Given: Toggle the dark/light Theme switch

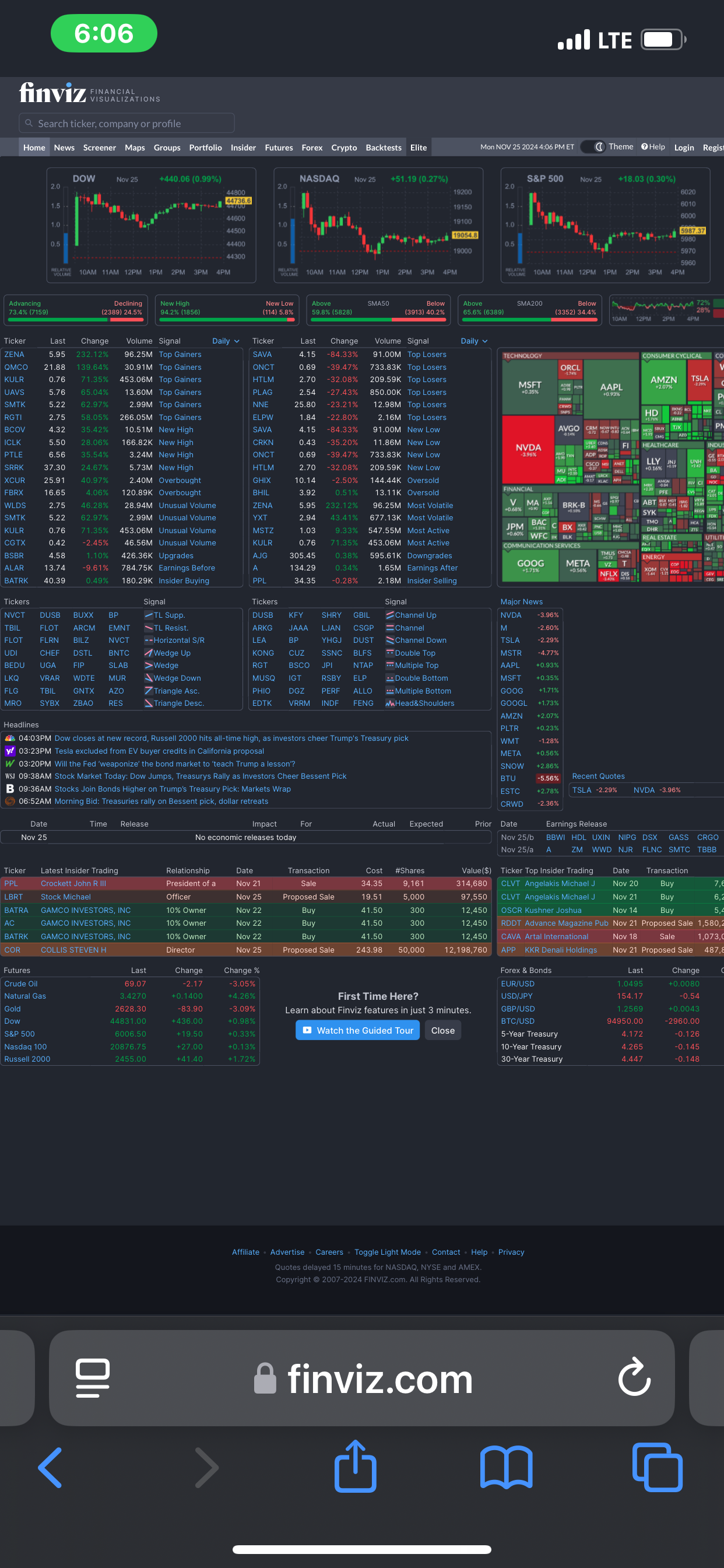Looking at the screenshot, I should point(592,146).
